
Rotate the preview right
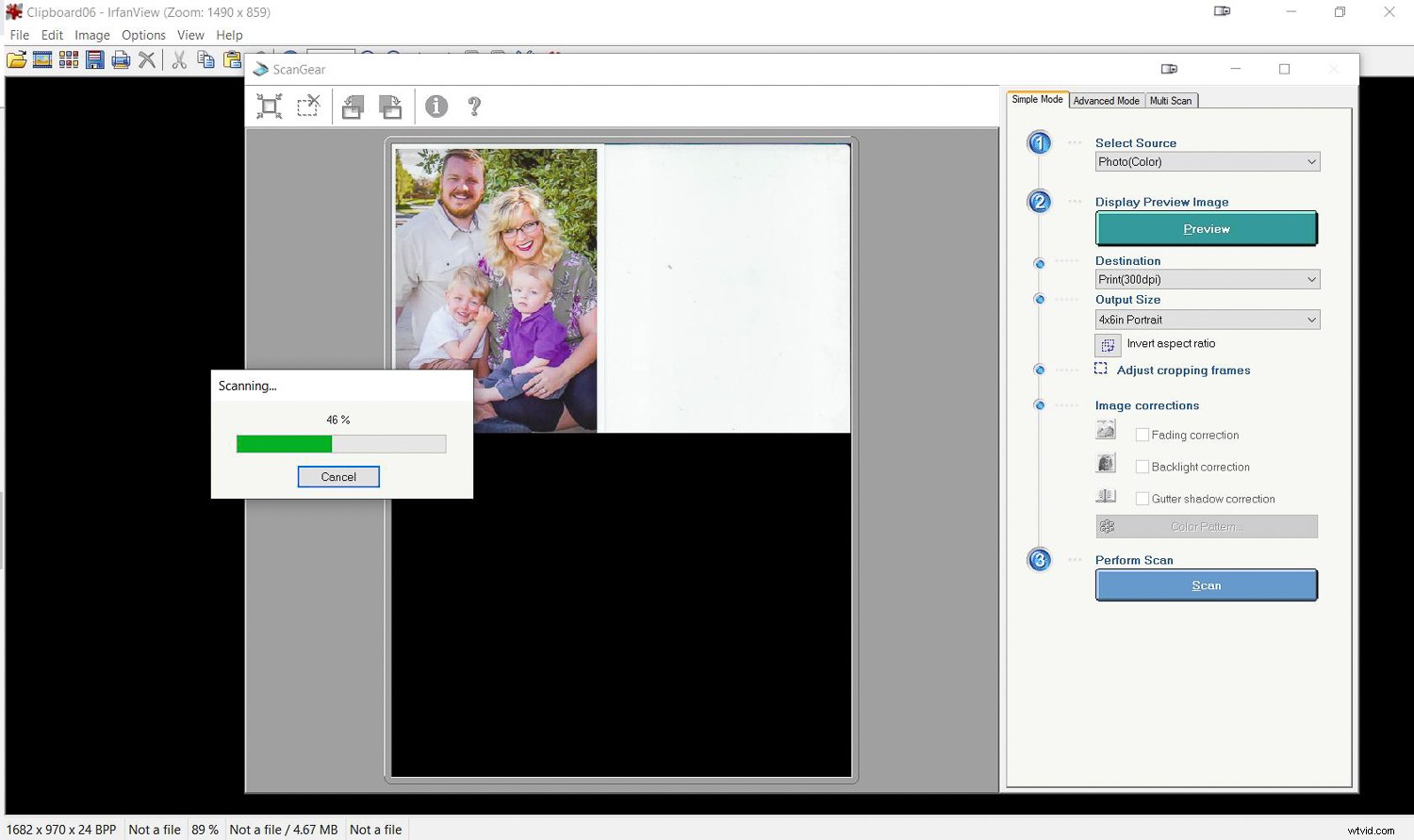[391, 106]
